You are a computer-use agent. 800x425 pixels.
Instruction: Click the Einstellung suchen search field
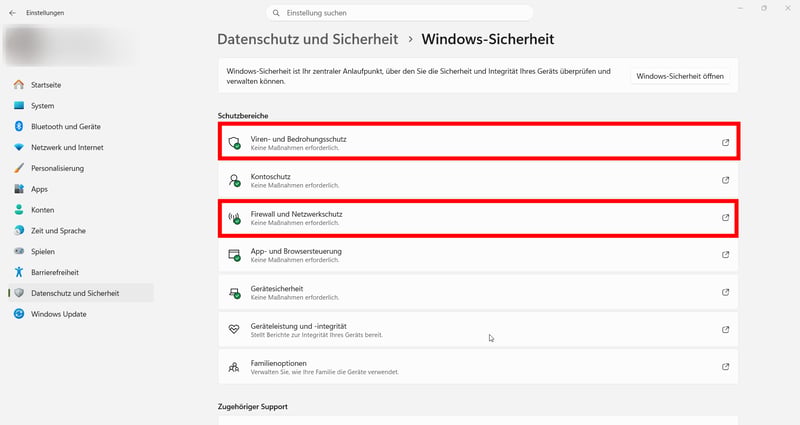point(399,13)
